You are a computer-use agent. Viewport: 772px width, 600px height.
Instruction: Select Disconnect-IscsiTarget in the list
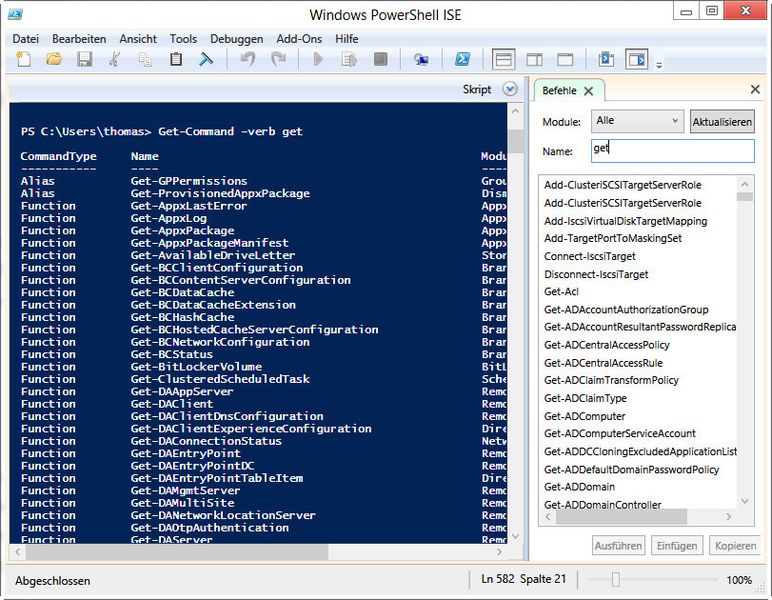(x=596, y=274)
